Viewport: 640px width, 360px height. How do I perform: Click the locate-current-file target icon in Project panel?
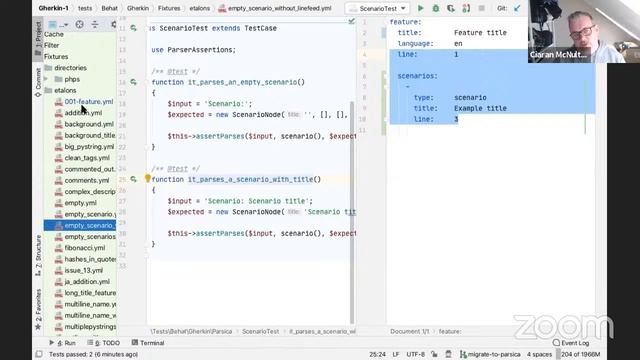pyautogui.click(x=79, y=24)
